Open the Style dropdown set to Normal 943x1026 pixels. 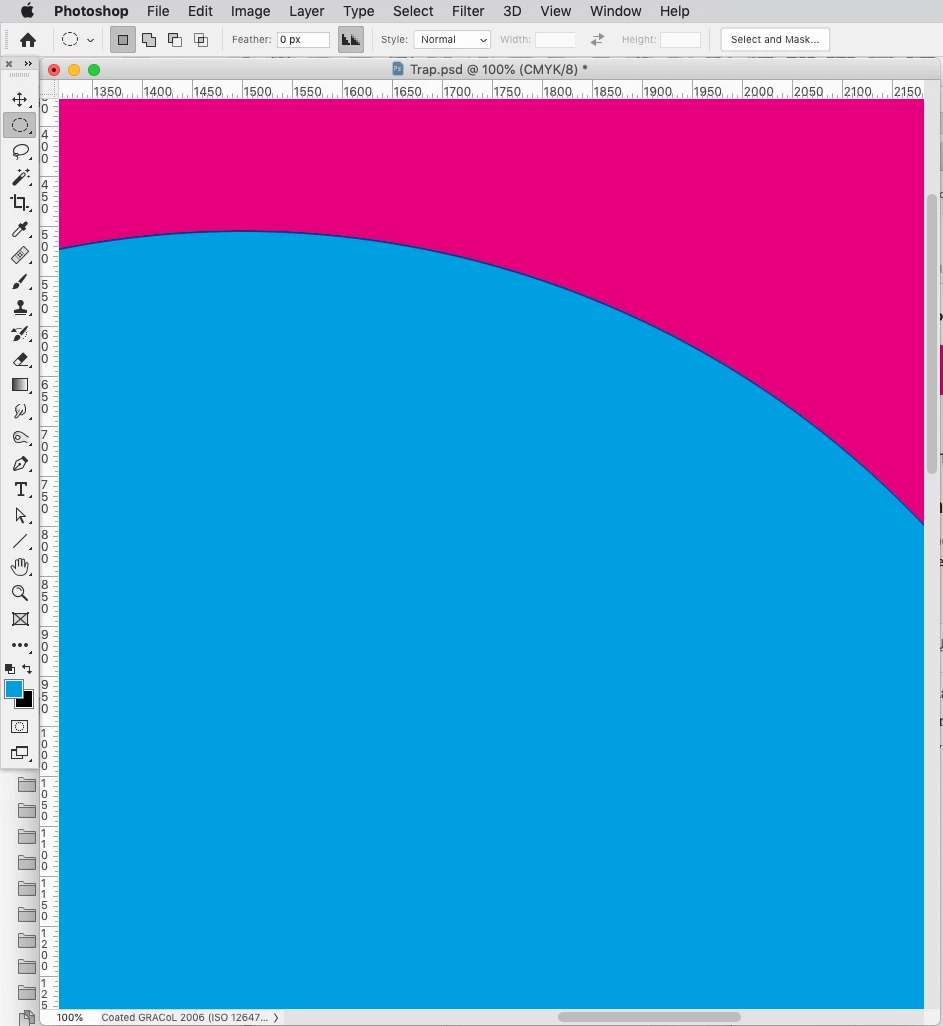point(452,39)
